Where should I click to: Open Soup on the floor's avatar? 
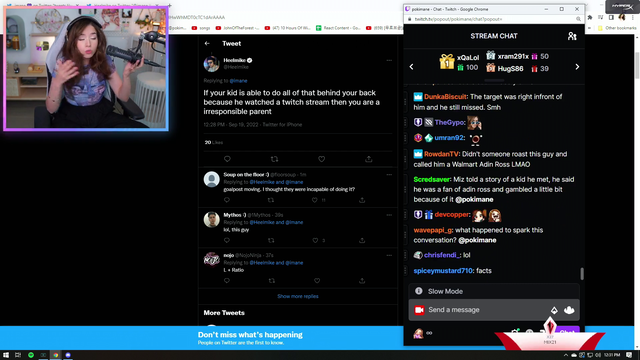tap(211, 180)
